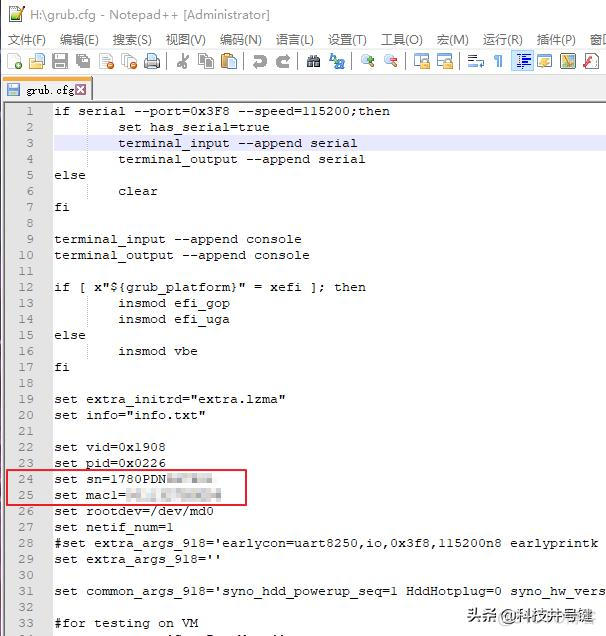Click the line 'terminal_output --append console'
This screenshot has height=636, width=606.
182,255
